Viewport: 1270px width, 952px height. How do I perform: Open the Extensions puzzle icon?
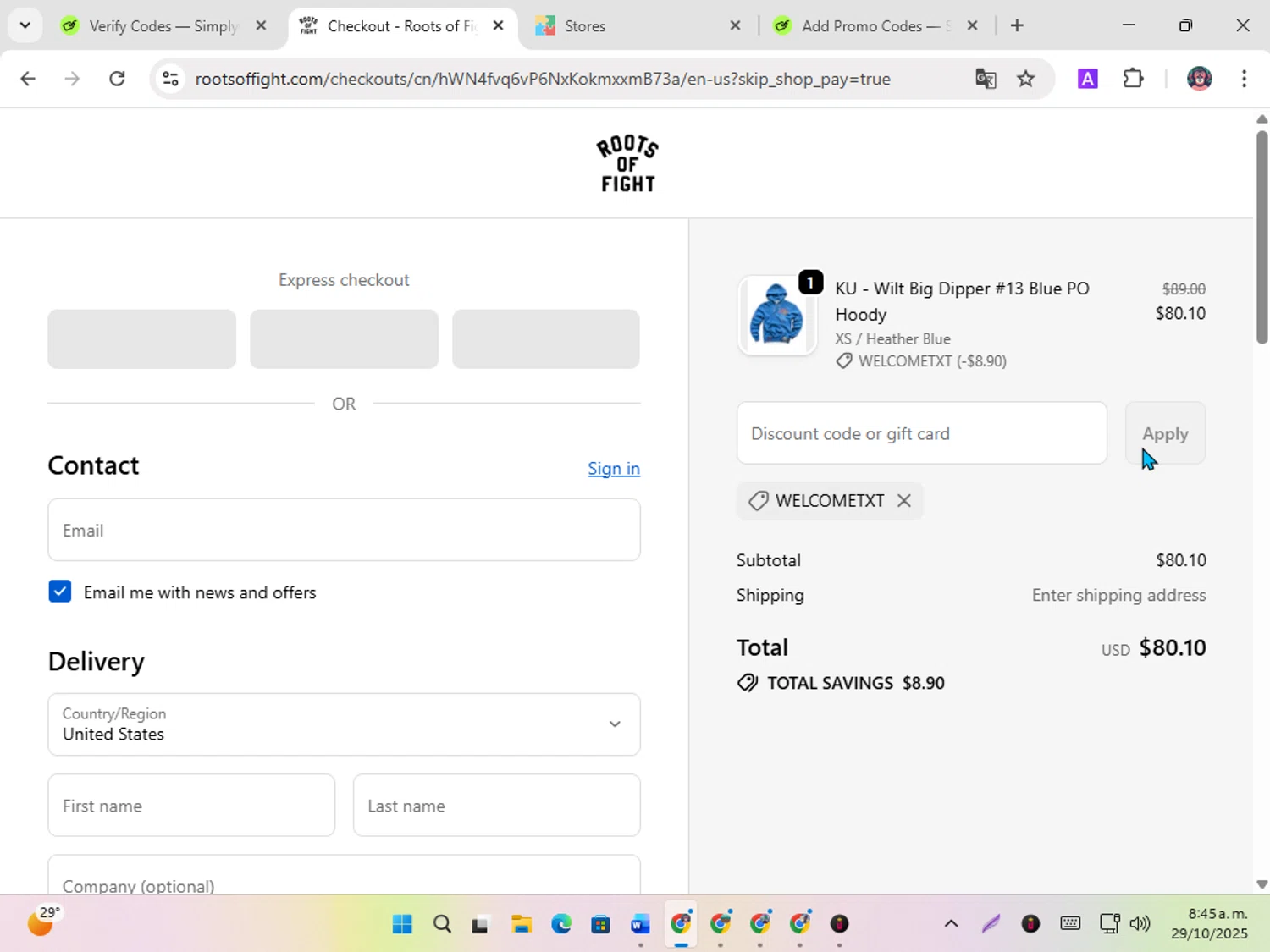(x=1133, y=79)
